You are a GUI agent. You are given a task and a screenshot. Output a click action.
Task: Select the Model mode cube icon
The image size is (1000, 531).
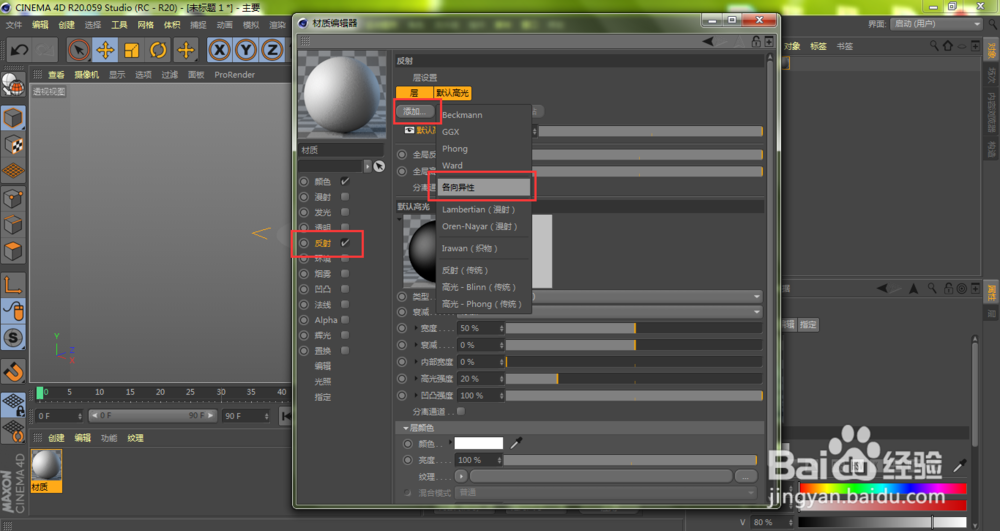[x=13, y=118]
